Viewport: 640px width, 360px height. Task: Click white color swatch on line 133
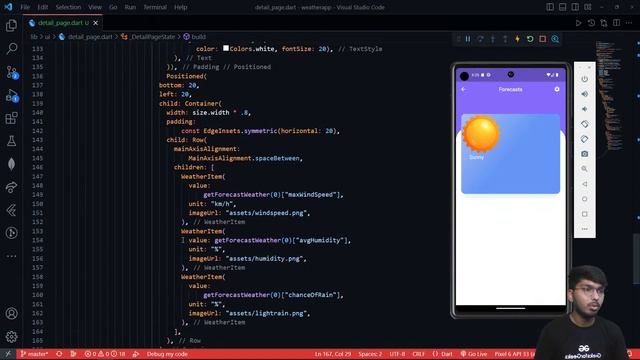226,48
